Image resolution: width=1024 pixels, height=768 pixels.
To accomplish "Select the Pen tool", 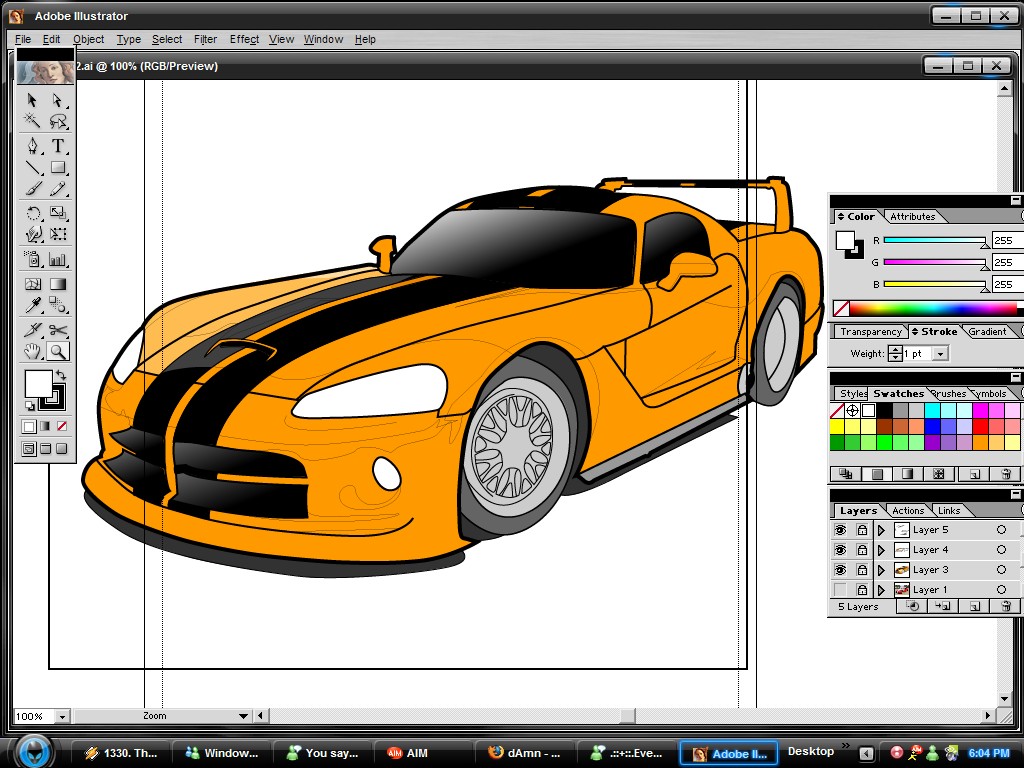I will (x=33, y=146).
